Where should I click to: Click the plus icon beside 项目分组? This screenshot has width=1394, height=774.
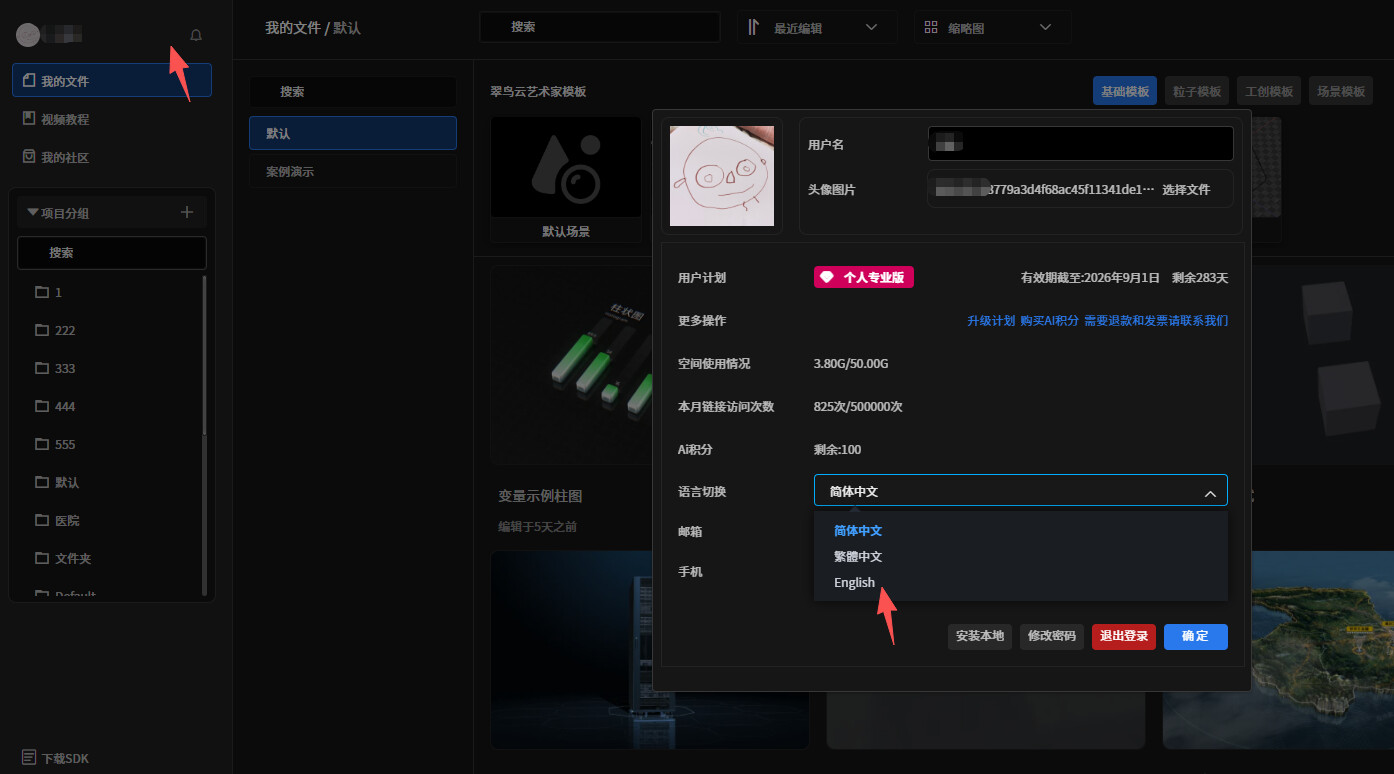pyautogui.click(x=186, y=211)
